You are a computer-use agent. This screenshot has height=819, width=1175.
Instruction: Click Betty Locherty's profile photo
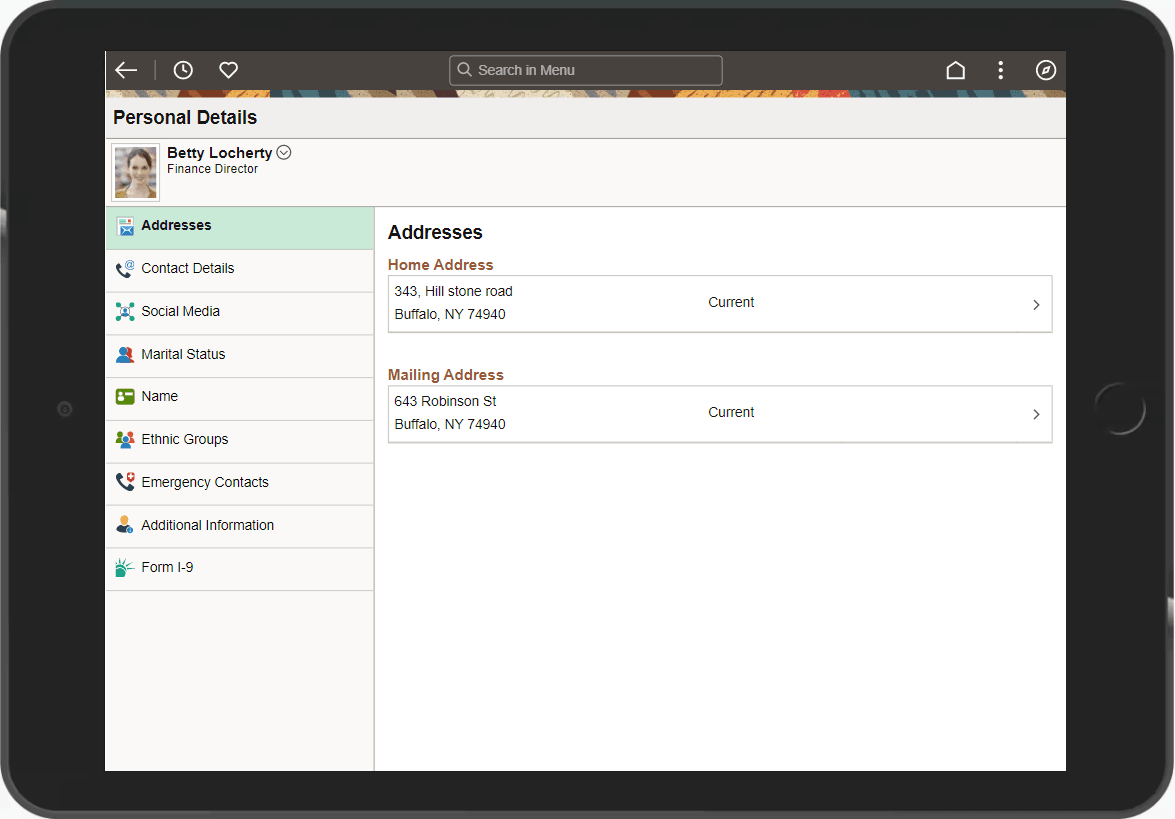(x=136, y=172)
